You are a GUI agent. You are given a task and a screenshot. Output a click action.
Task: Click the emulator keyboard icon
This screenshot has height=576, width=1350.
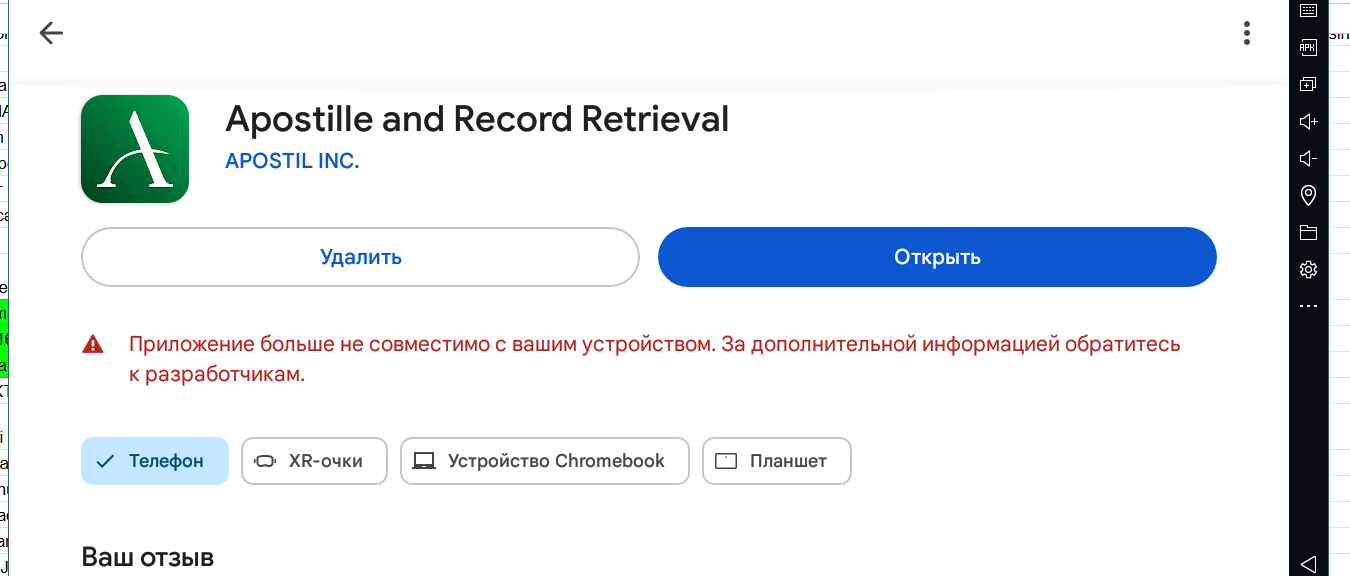[1308, 10]
